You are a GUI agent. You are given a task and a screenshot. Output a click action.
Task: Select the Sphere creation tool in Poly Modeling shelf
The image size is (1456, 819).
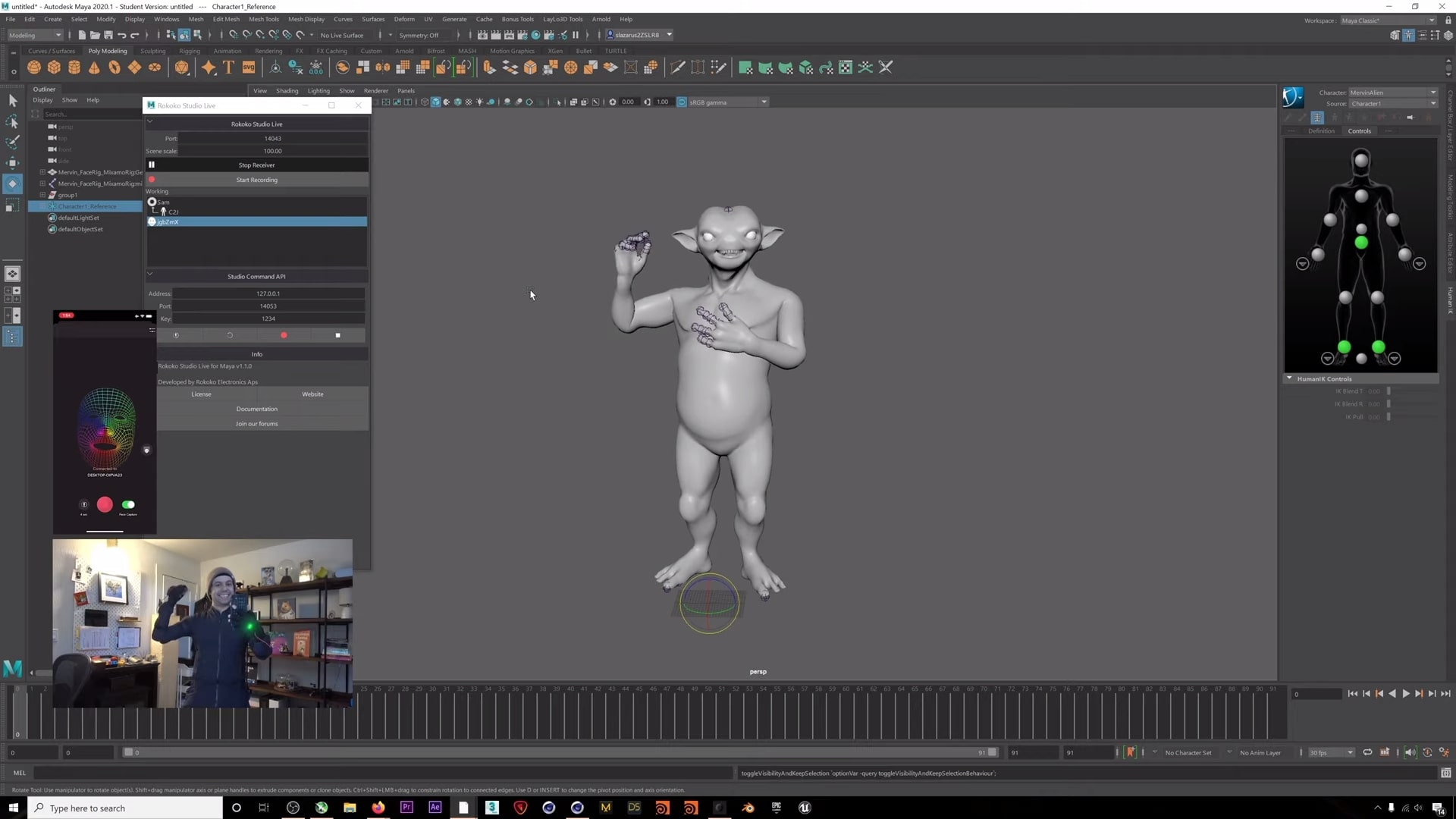[x=34, y=67]
